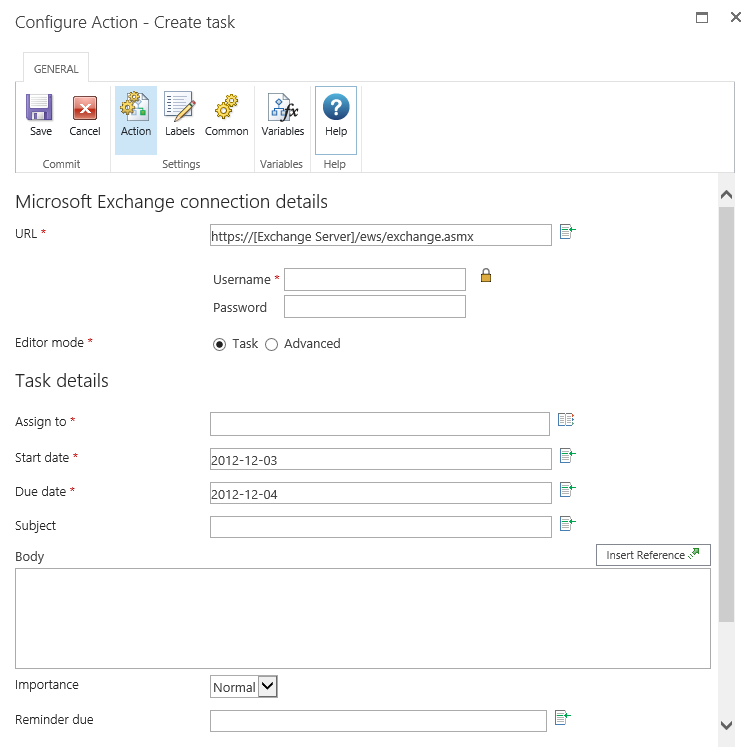Select the Action ribbon item
747x750 pixels.
pos(136,116)
